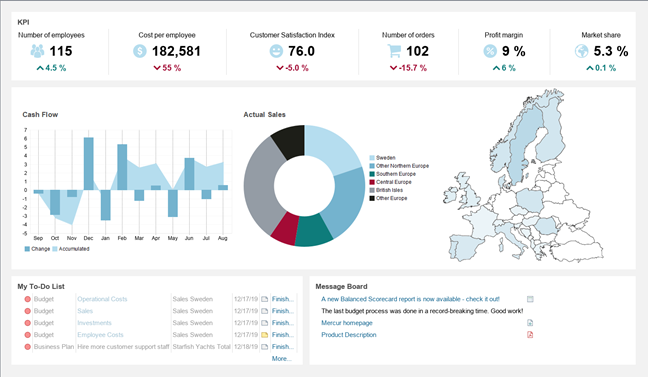648x377 pixels.
Task: Select the Central Europe red legend swatch
Action: point(372,182)
